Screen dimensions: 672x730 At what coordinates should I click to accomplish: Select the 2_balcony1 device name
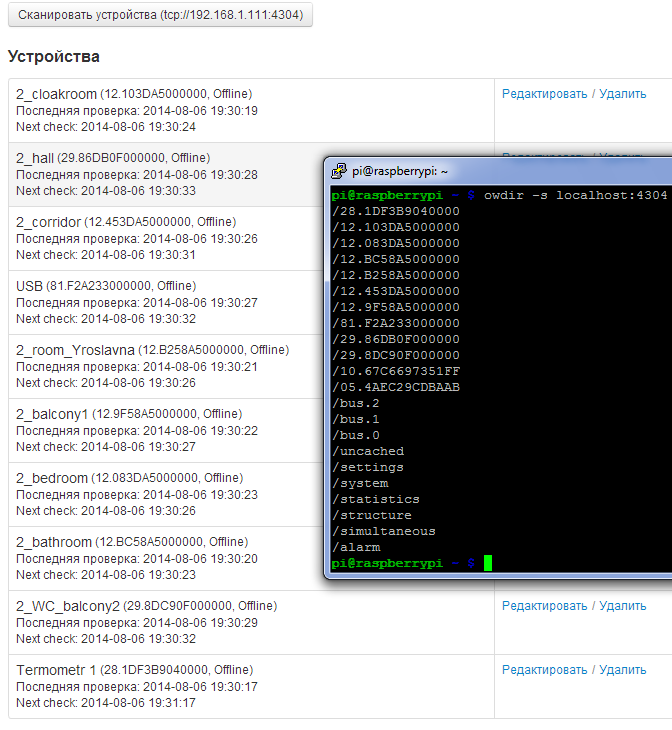point(52,414)
